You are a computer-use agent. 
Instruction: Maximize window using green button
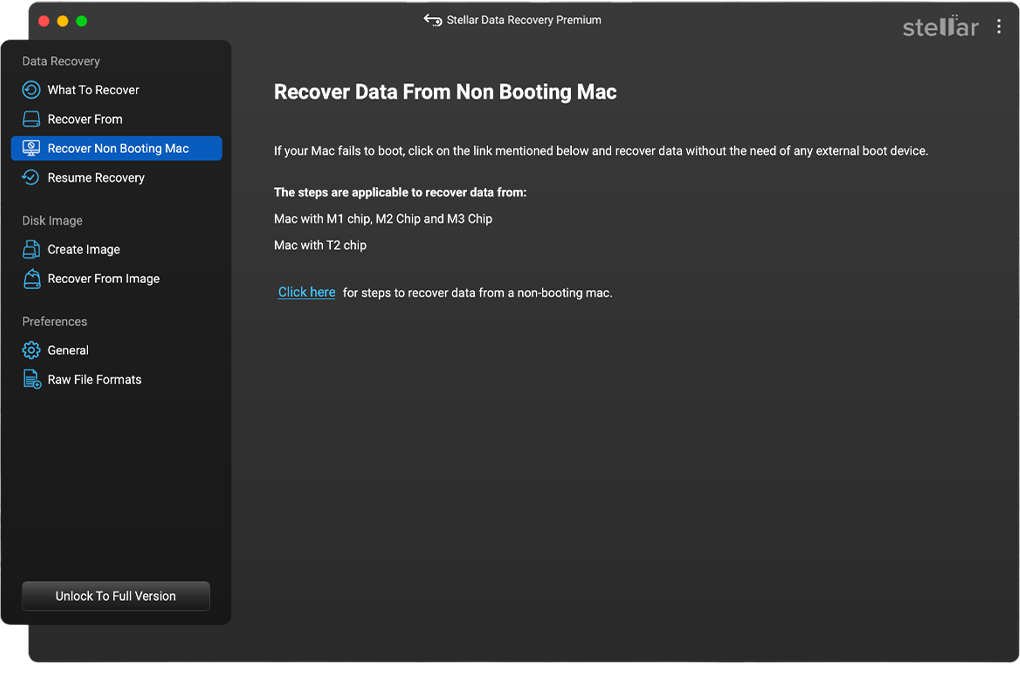click(81, 21)
